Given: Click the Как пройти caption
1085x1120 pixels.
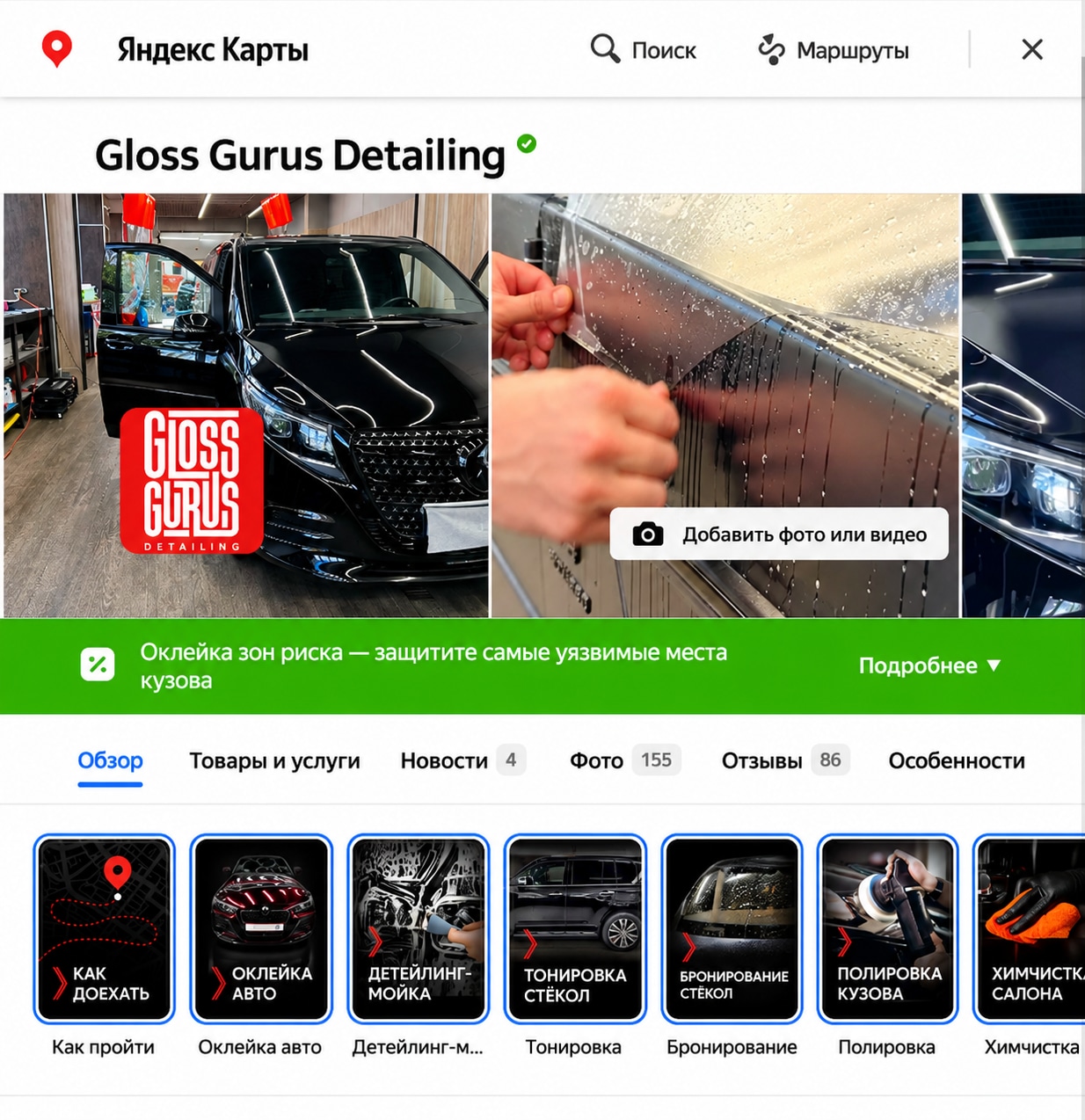Looking at the screenshot, I should [103, 1047].
